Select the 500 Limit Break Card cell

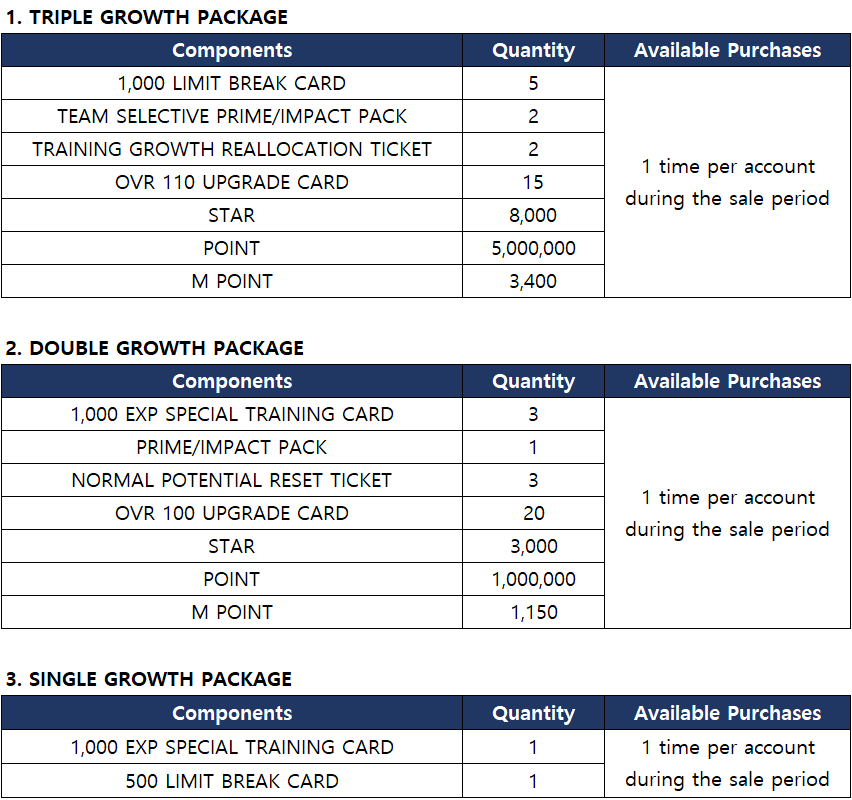[232, 781]
